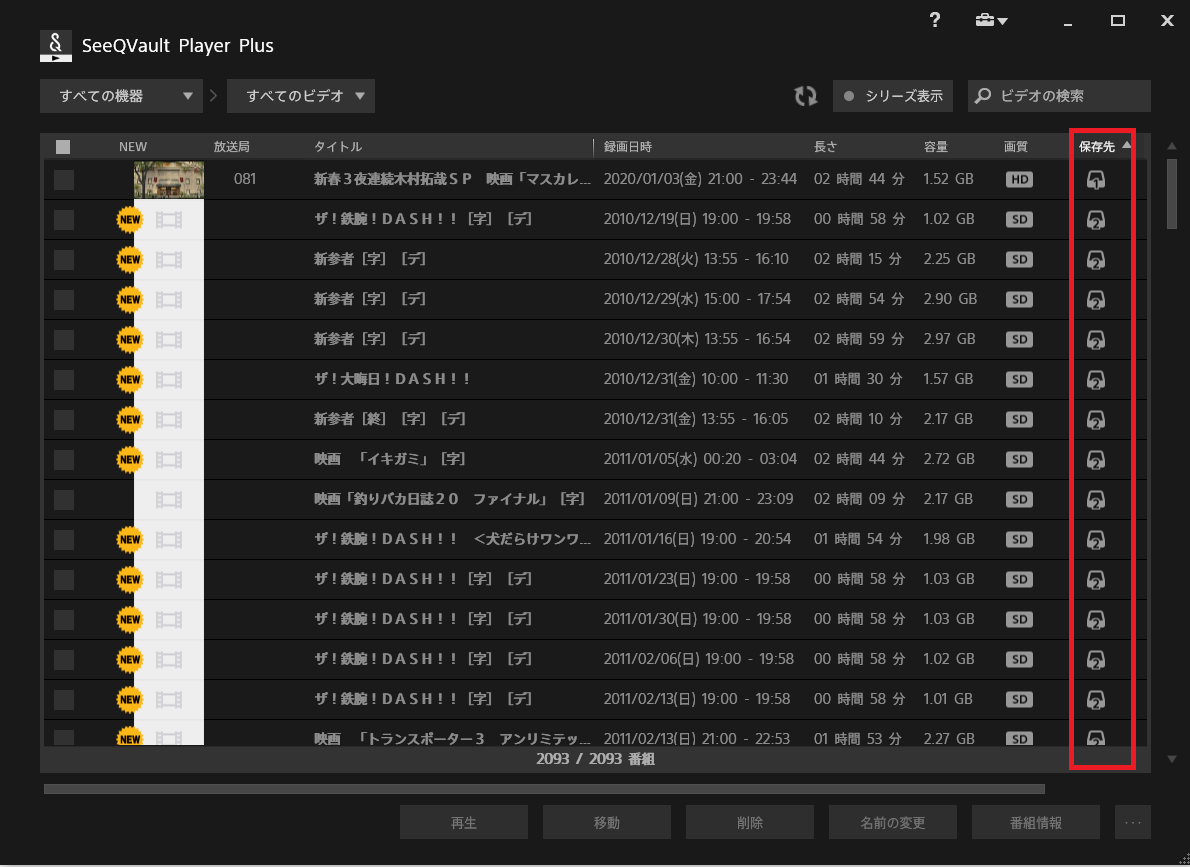1190x867 pixels.
Task: Open the すべてのビデオ dropdown
Action: click(x=301, y=96)
